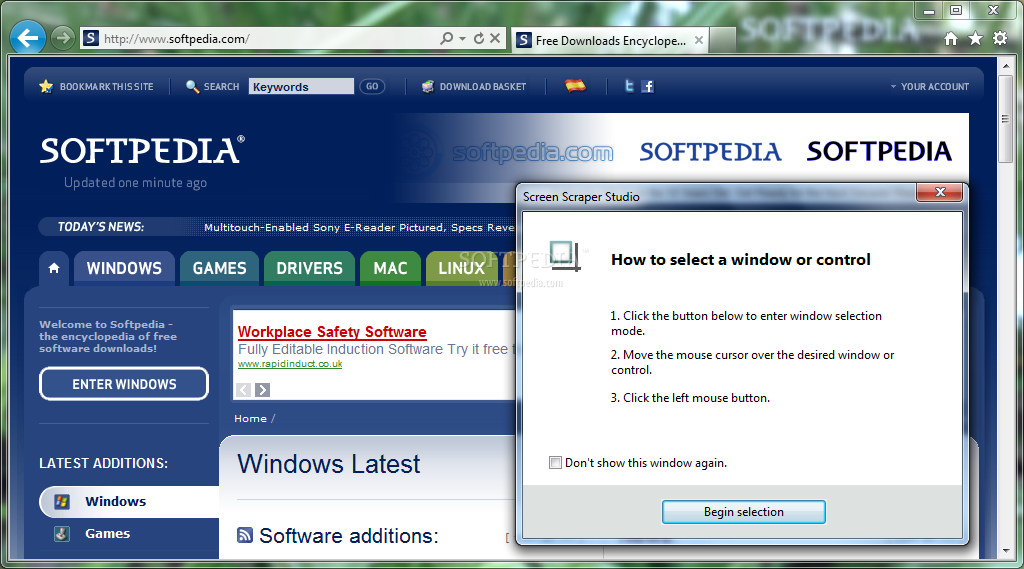This screenshot has width=1024, height=569.
Task: Open the address bar search dropdown arrow
Action: [462, 39]
